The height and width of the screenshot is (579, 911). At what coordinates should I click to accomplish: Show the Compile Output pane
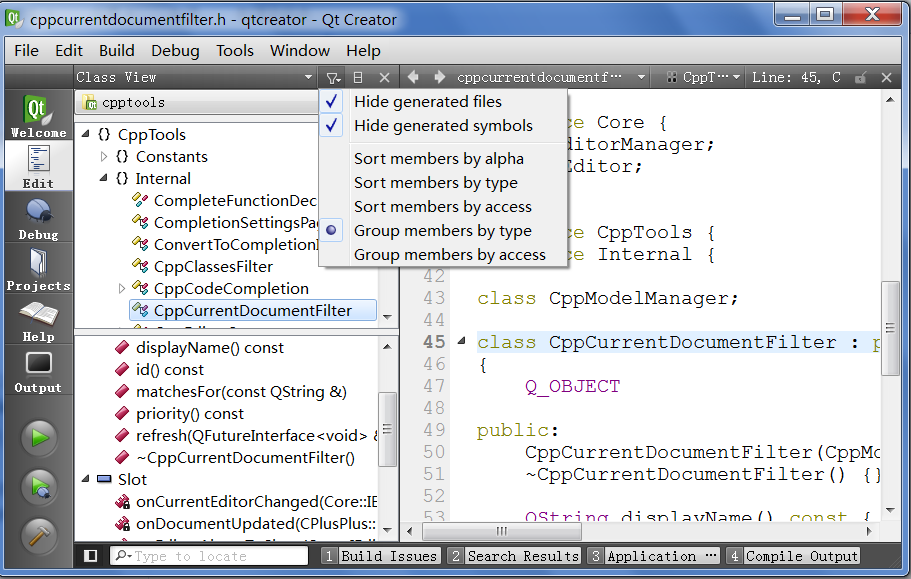coord(793,556)
